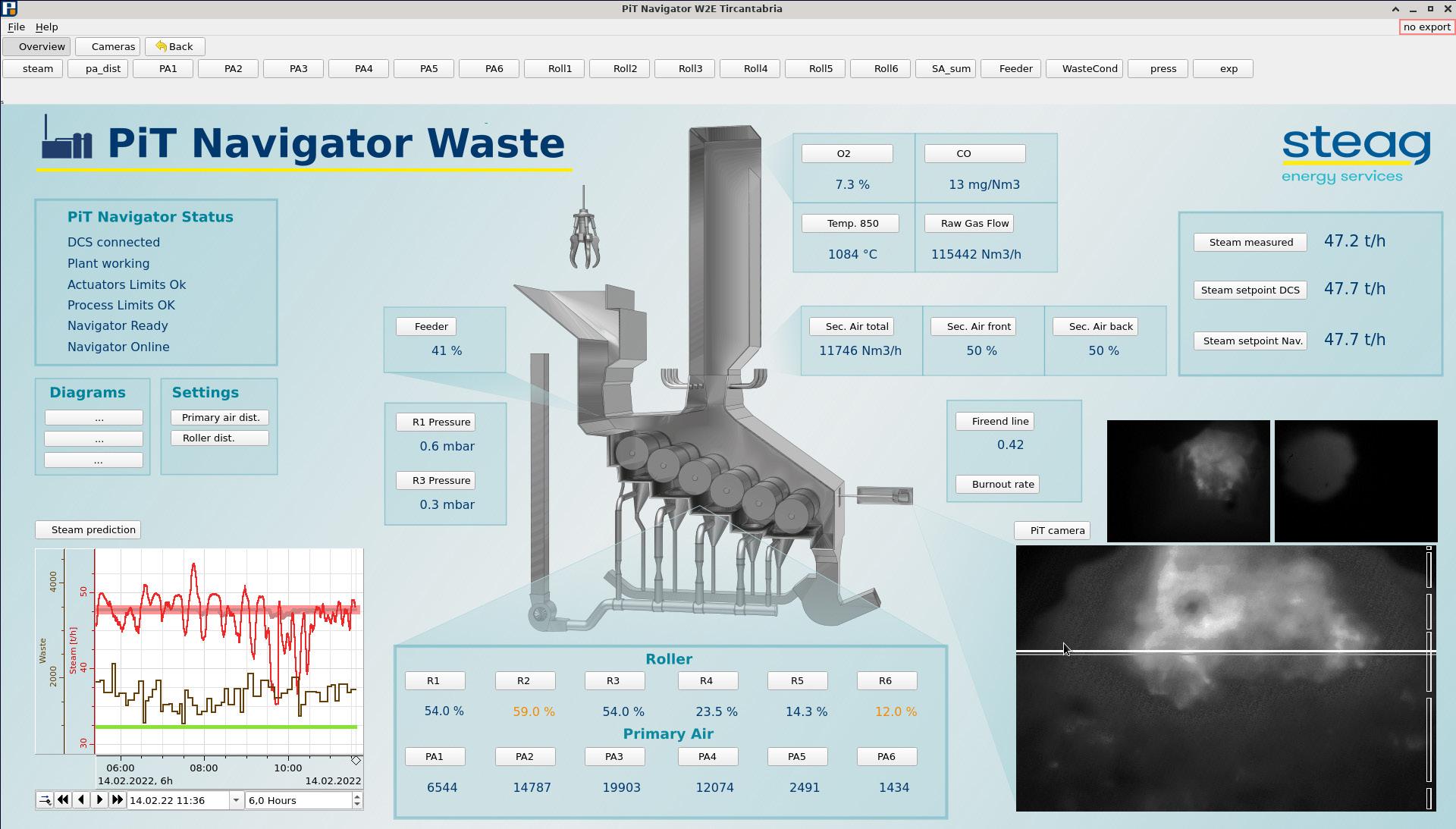
Task: Click the Back arrow button
Action: (x=174, y=46)
